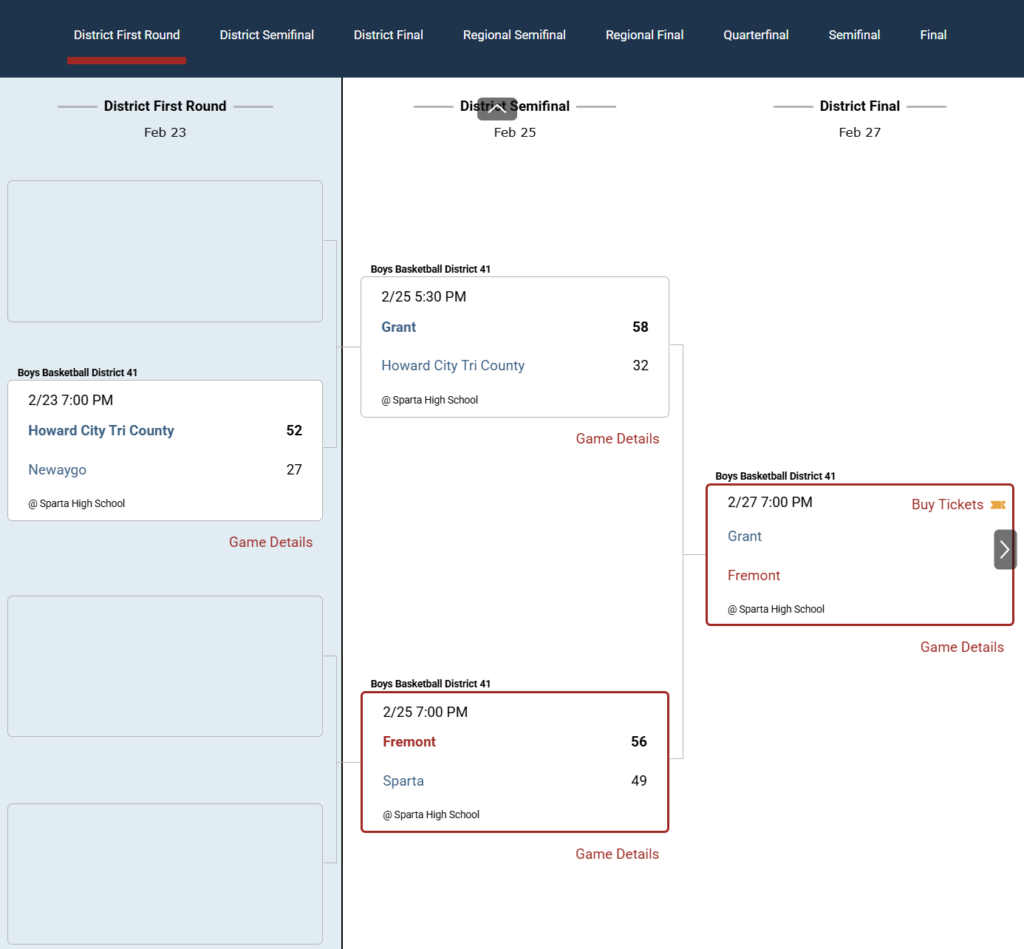This screenshot has width=1024, height=949.
Task: Open the District Final tab
Action: pyautogui.click(x=388, y=35)
